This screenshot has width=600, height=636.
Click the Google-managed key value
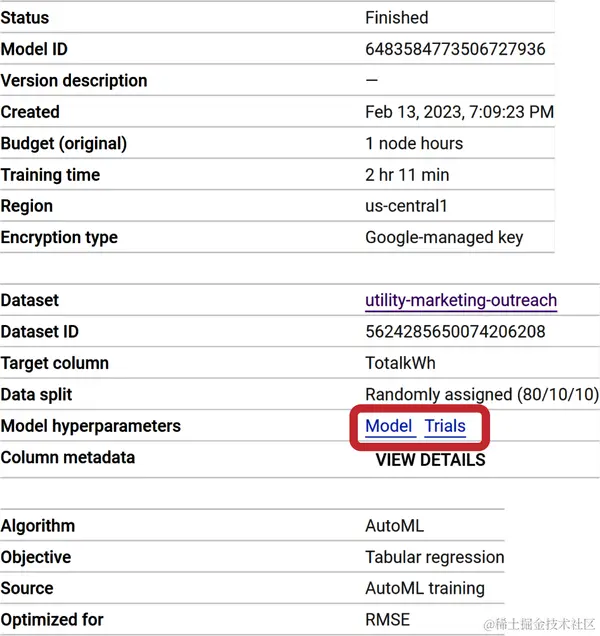(444, 238)
